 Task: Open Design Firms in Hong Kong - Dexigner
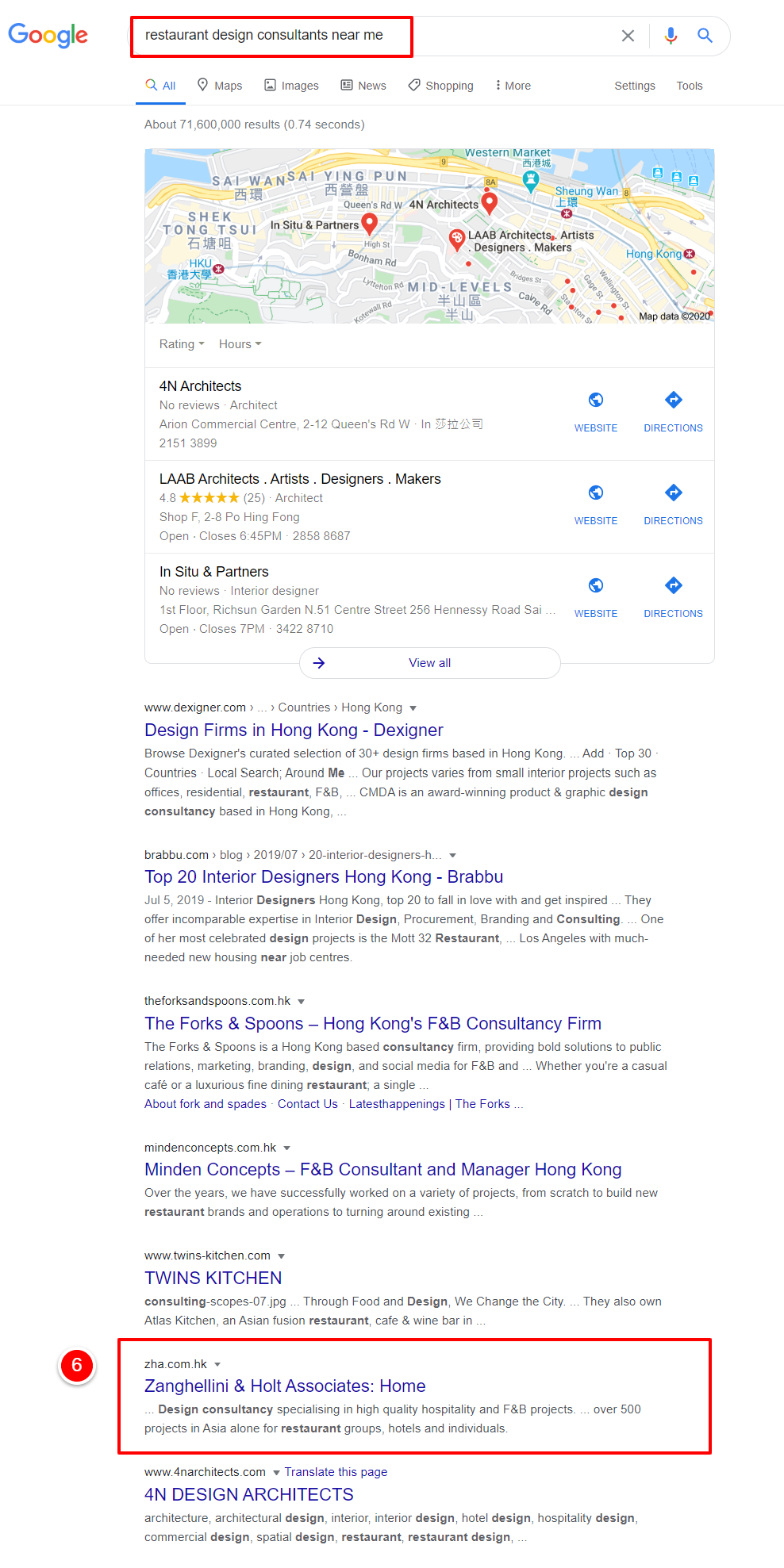(x=294, y=730)
